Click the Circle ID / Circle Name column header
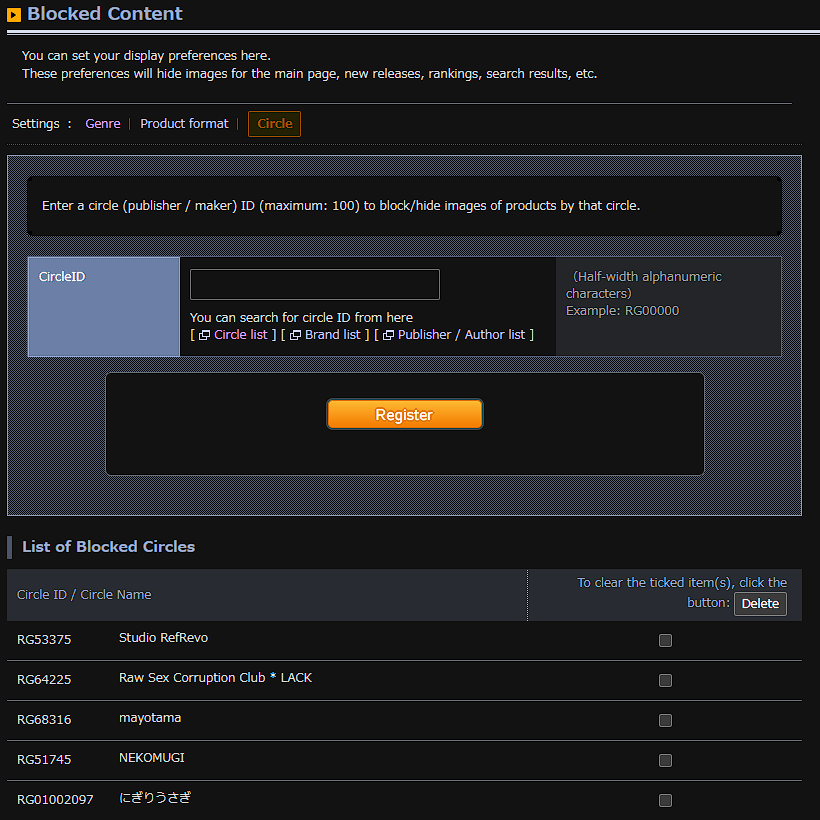 [84, 595]
